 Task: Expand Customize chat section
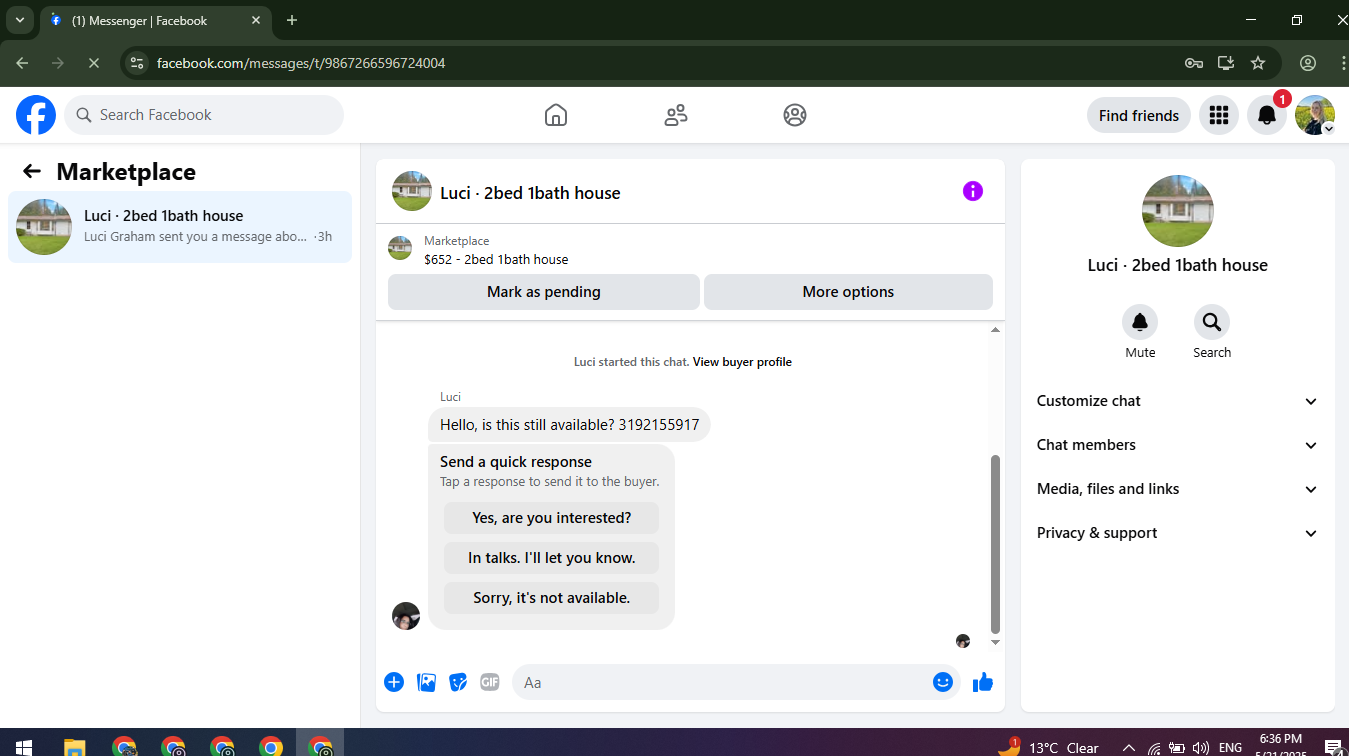(x=1178, y=401)
